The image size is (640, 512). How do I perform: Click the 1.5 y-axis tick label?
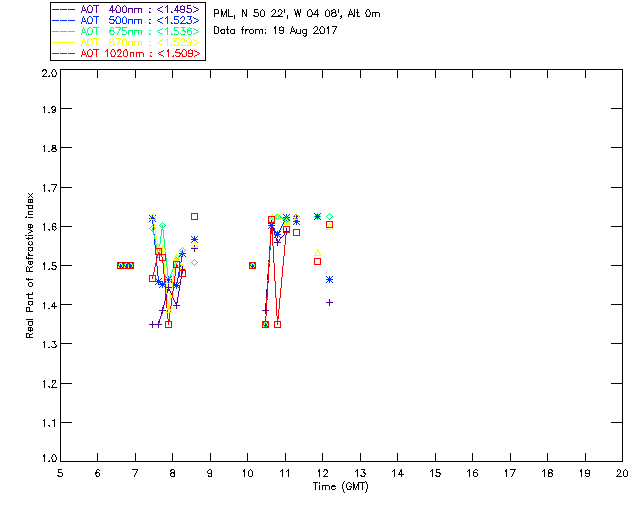(x=49, y=266)
